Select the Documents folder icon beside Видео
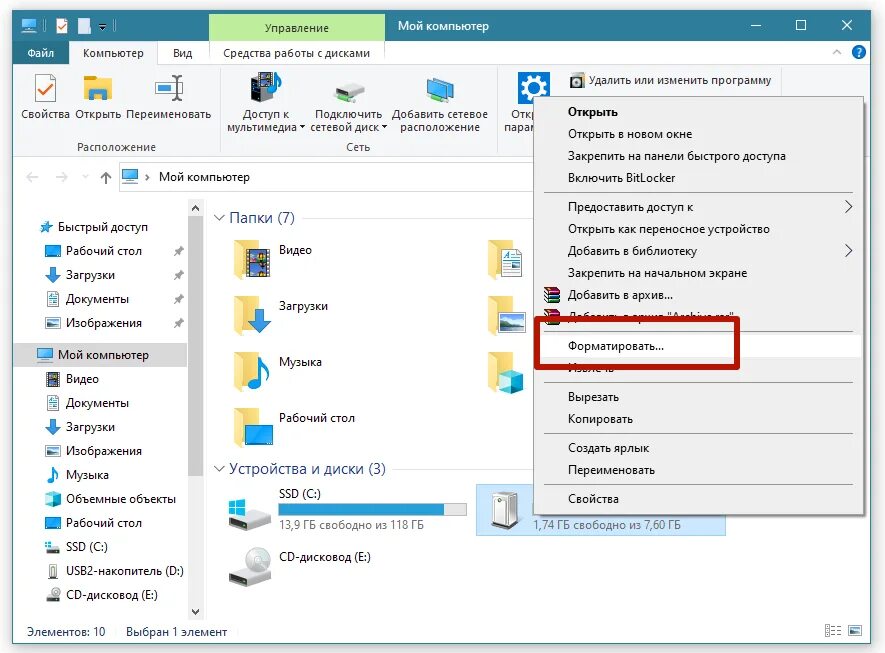885x653 pixels. pyautogui.click(x=506, y=259)
